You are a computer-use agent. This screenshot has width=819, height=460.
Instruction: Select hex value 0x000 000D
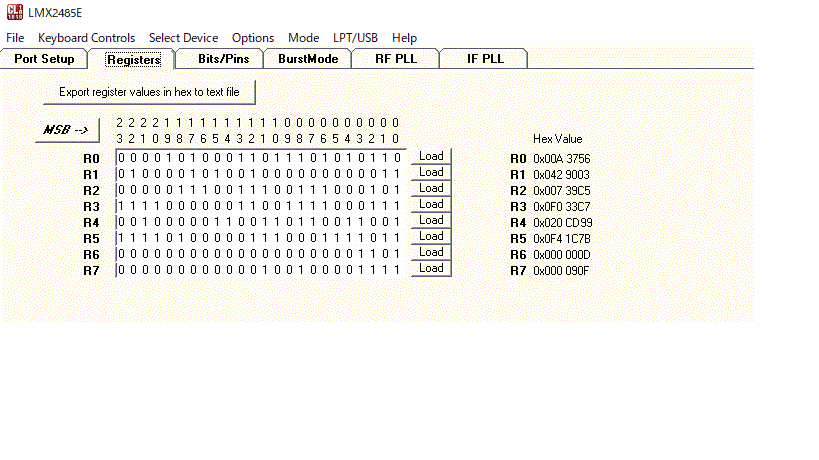pos(561,255)
